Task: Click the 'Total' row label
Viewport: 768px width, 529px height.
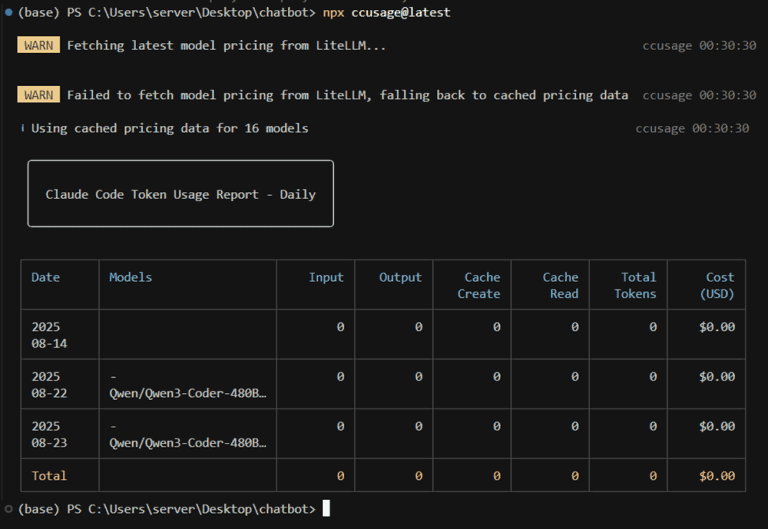Action: (49, 476)
